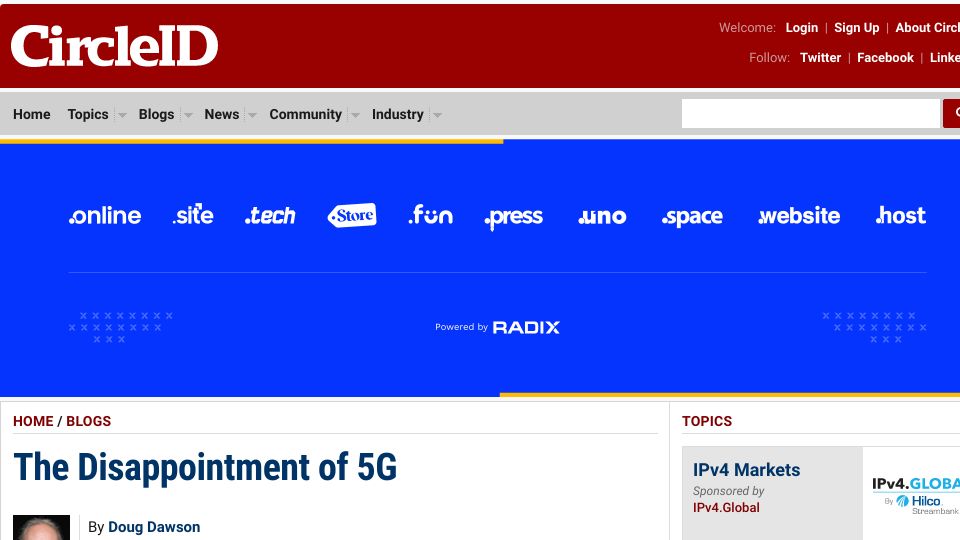Screen dimensions: 960x540
Task: Click the .site domain logo
Action: point(193,214)
